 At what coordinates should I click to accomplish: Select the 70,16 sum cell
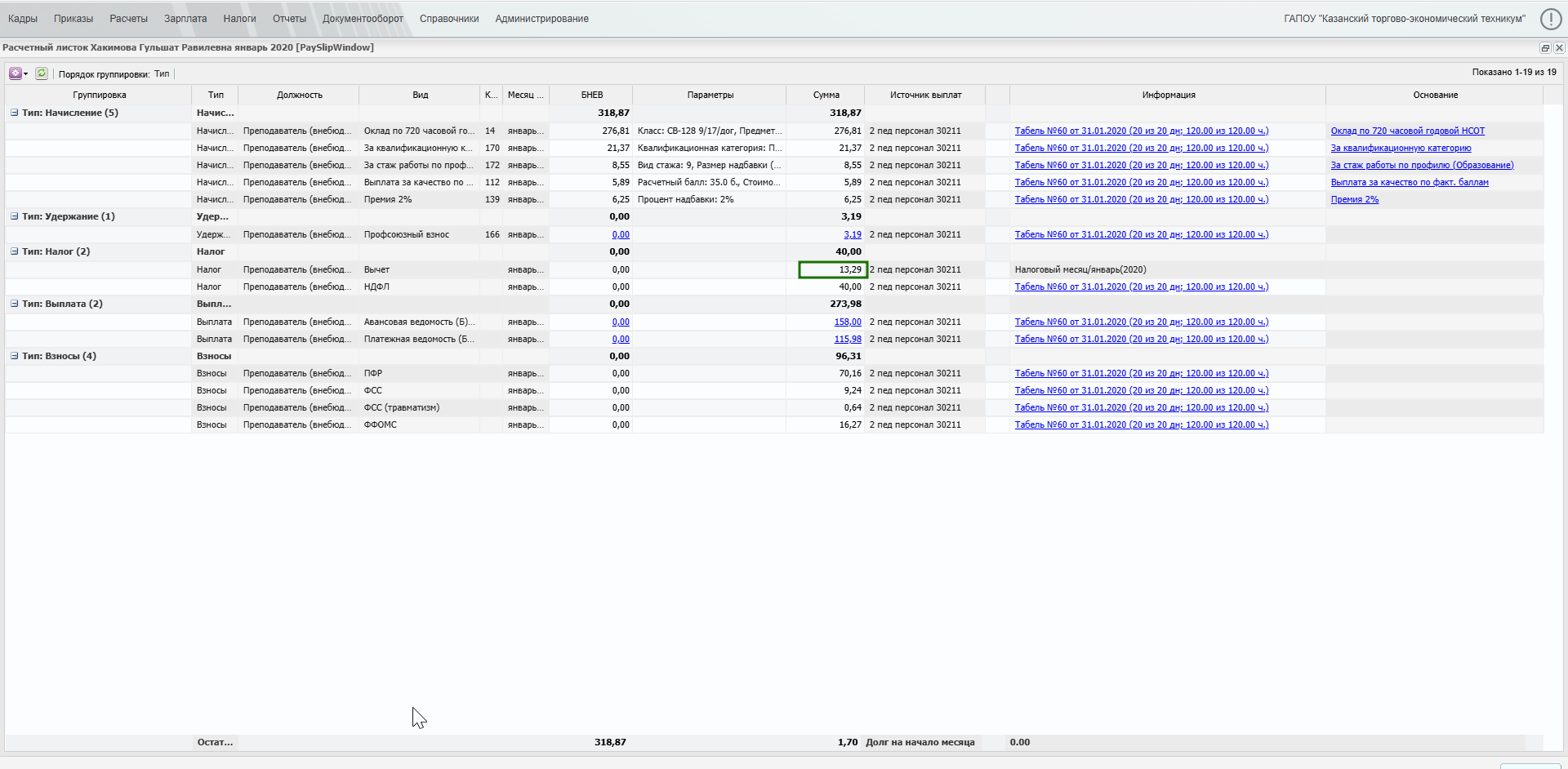click(826, 373)
